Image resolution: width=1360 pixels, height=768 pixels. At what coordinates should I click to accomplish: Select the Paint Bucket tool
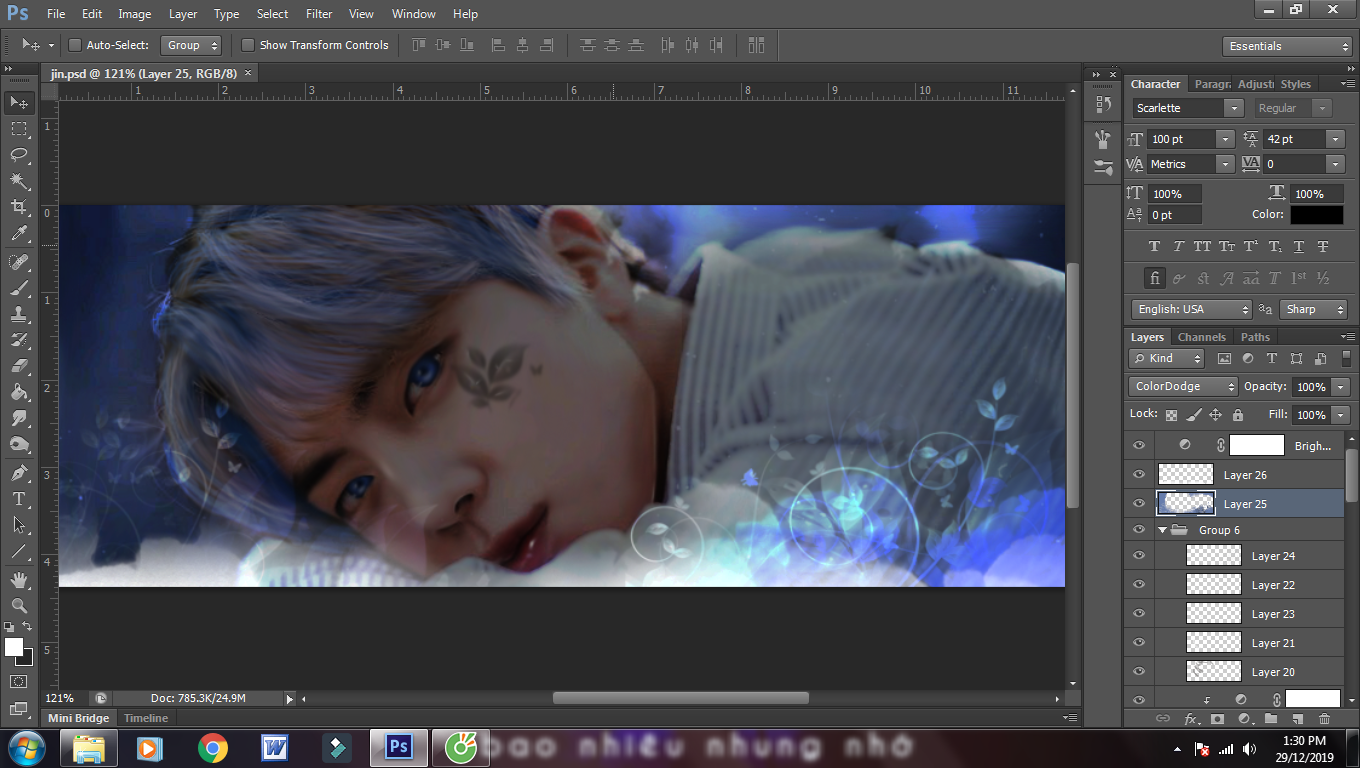(19, 392)
